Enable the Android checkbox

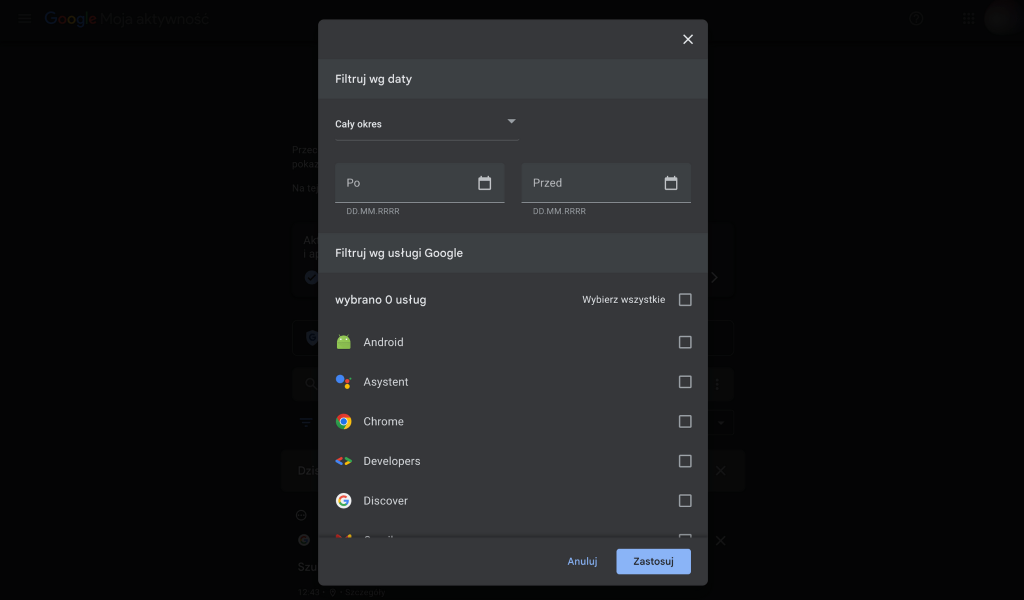tap(685, 342)
